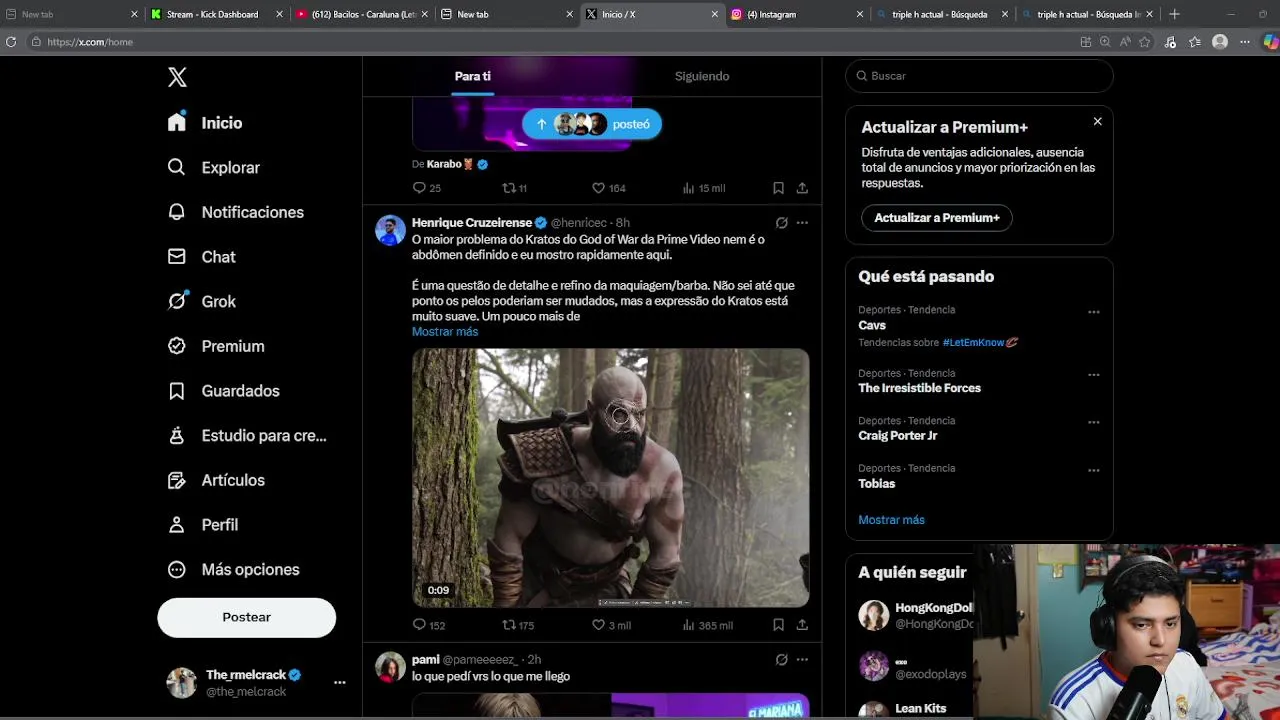Open Estudio para creadores in sidebar
This screenshot has height=720, width=1280.
247,435
